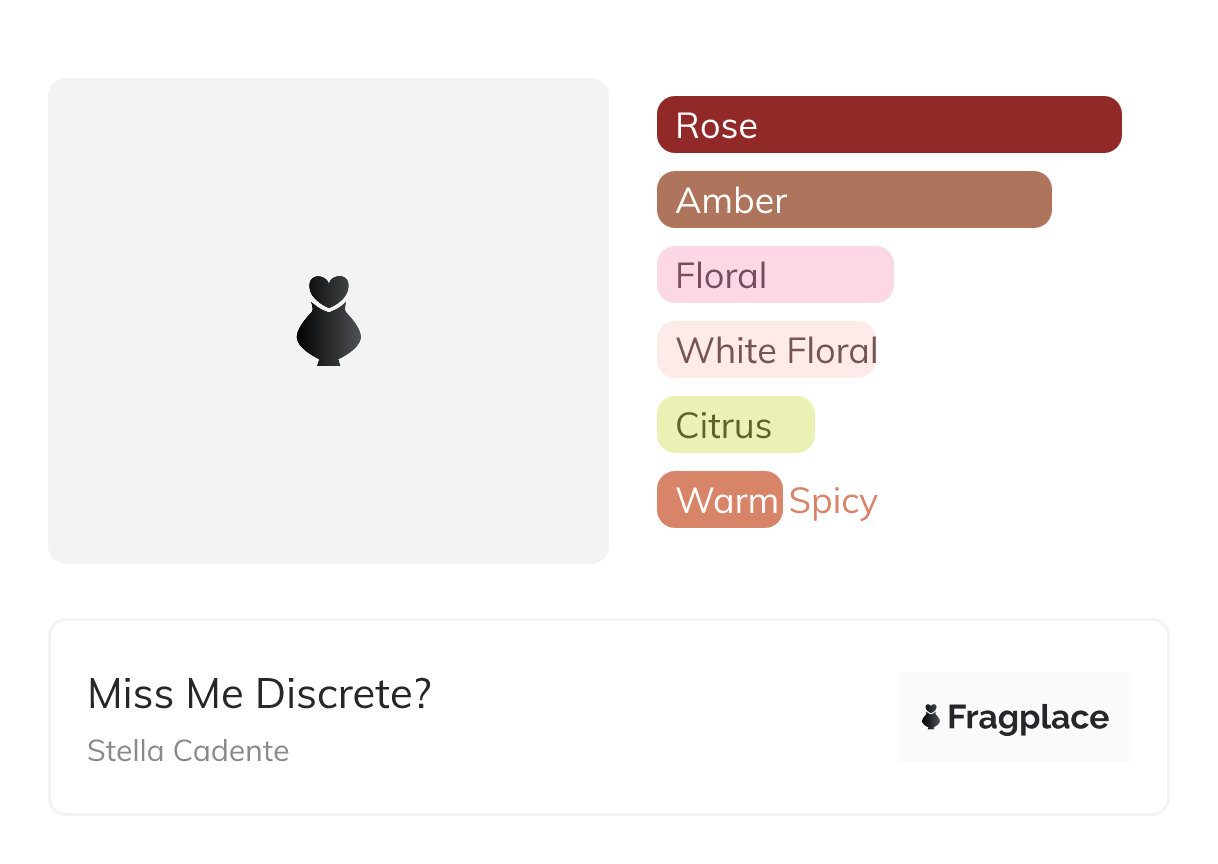This screenshot has height=864, width=1218.
Task: Click the 'Spicy' text beside the orange bar
Action: tap(833, 501)
